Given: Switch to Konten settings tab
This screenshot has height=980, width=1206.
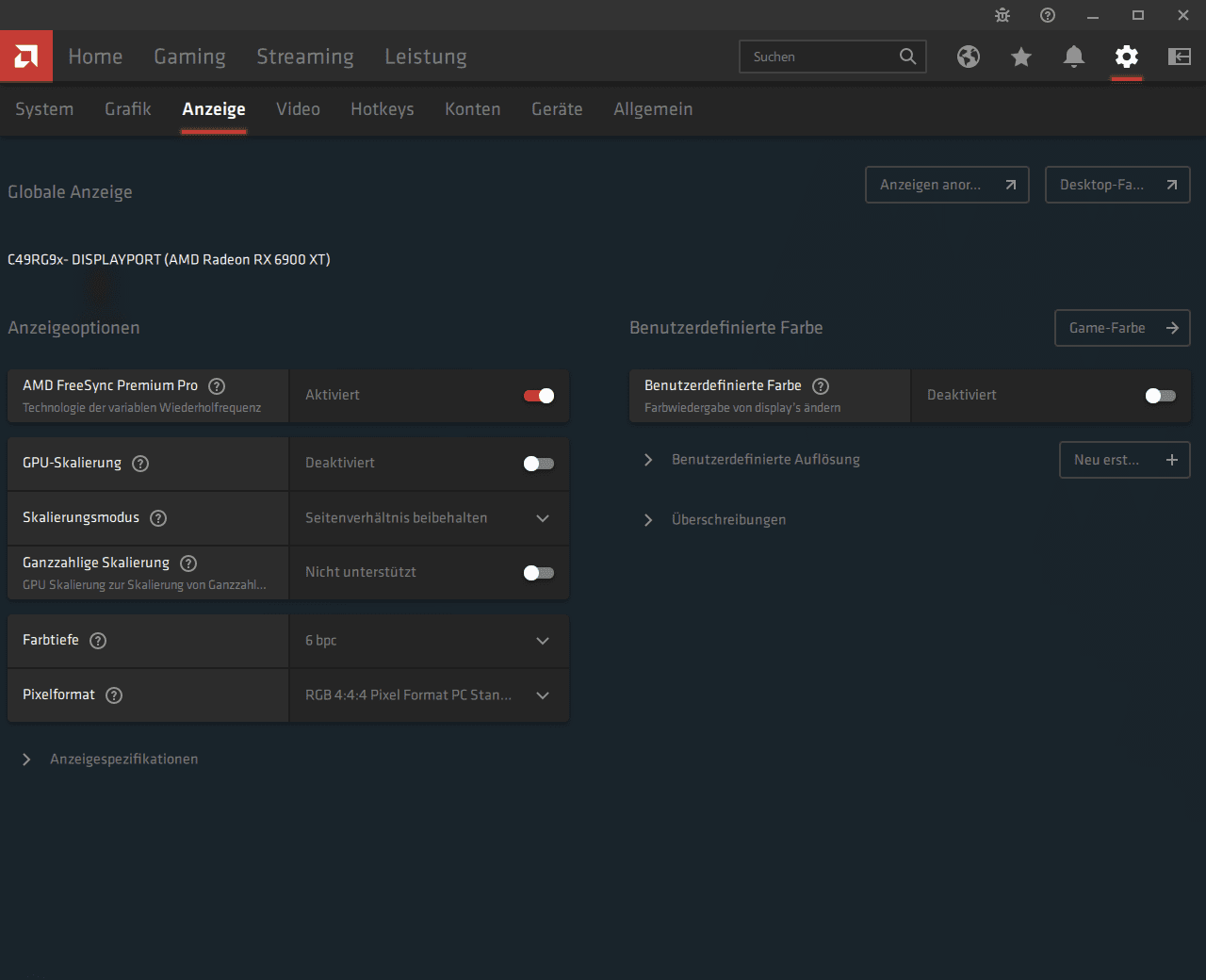Looking at the screenshot, I should [473, 109].
